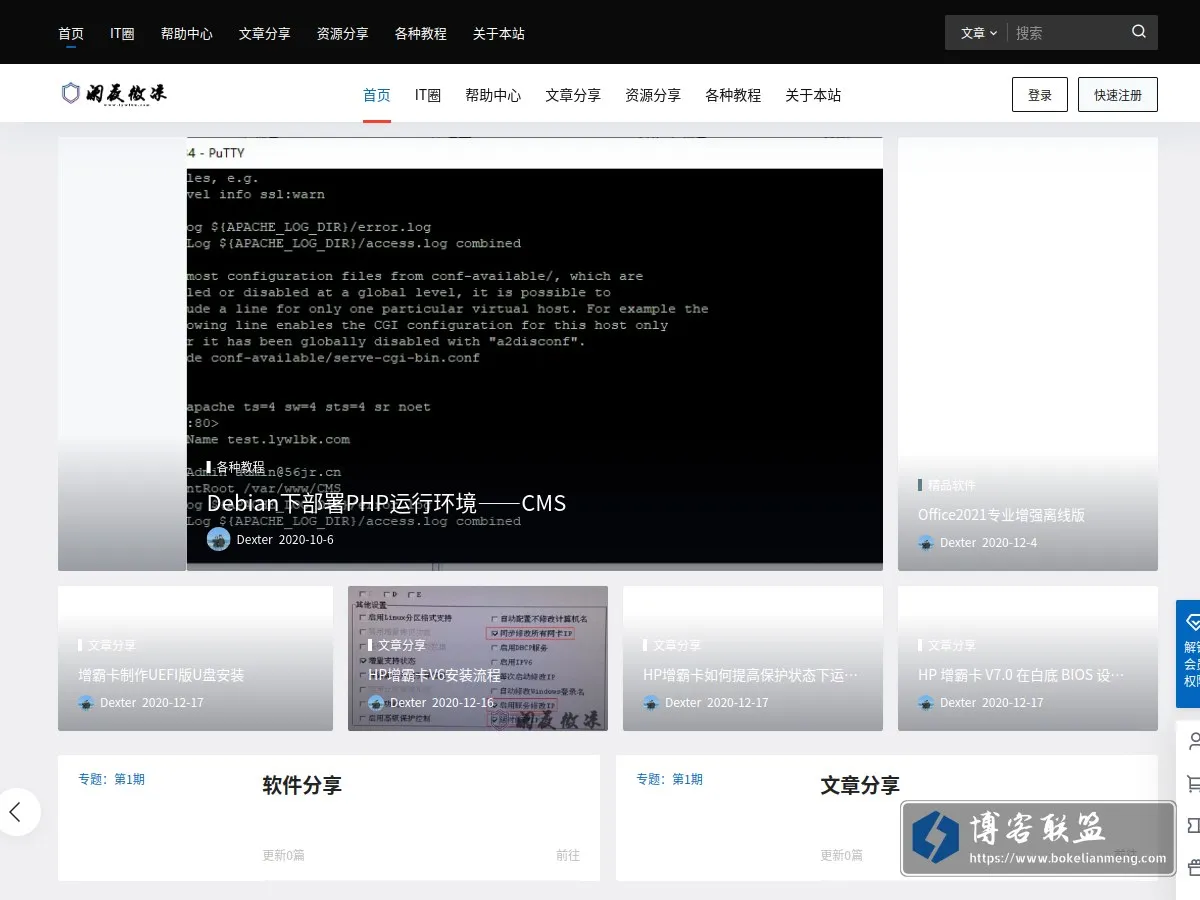Open 帮助中心 in the black top bar
1200x900 pixels.
(187, 33)
